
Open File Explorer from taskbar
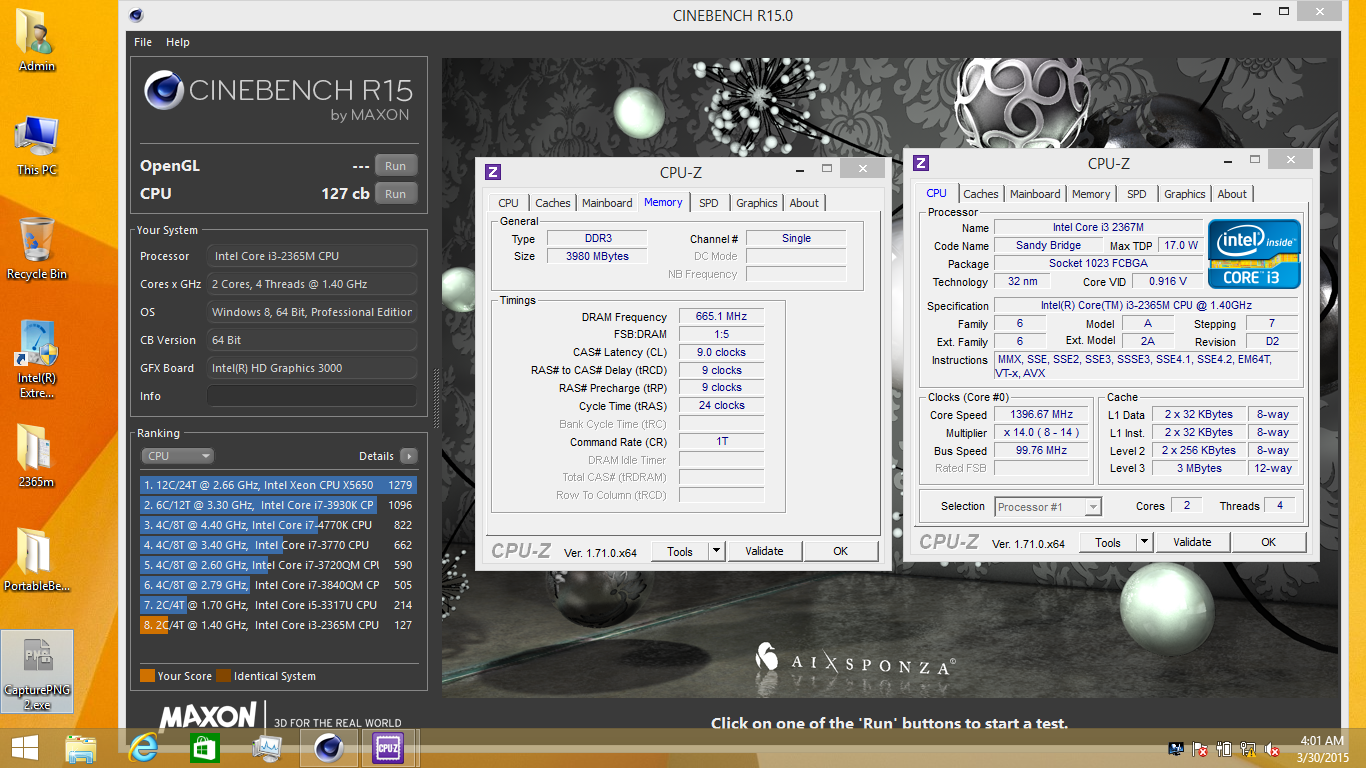coord(81,748)
